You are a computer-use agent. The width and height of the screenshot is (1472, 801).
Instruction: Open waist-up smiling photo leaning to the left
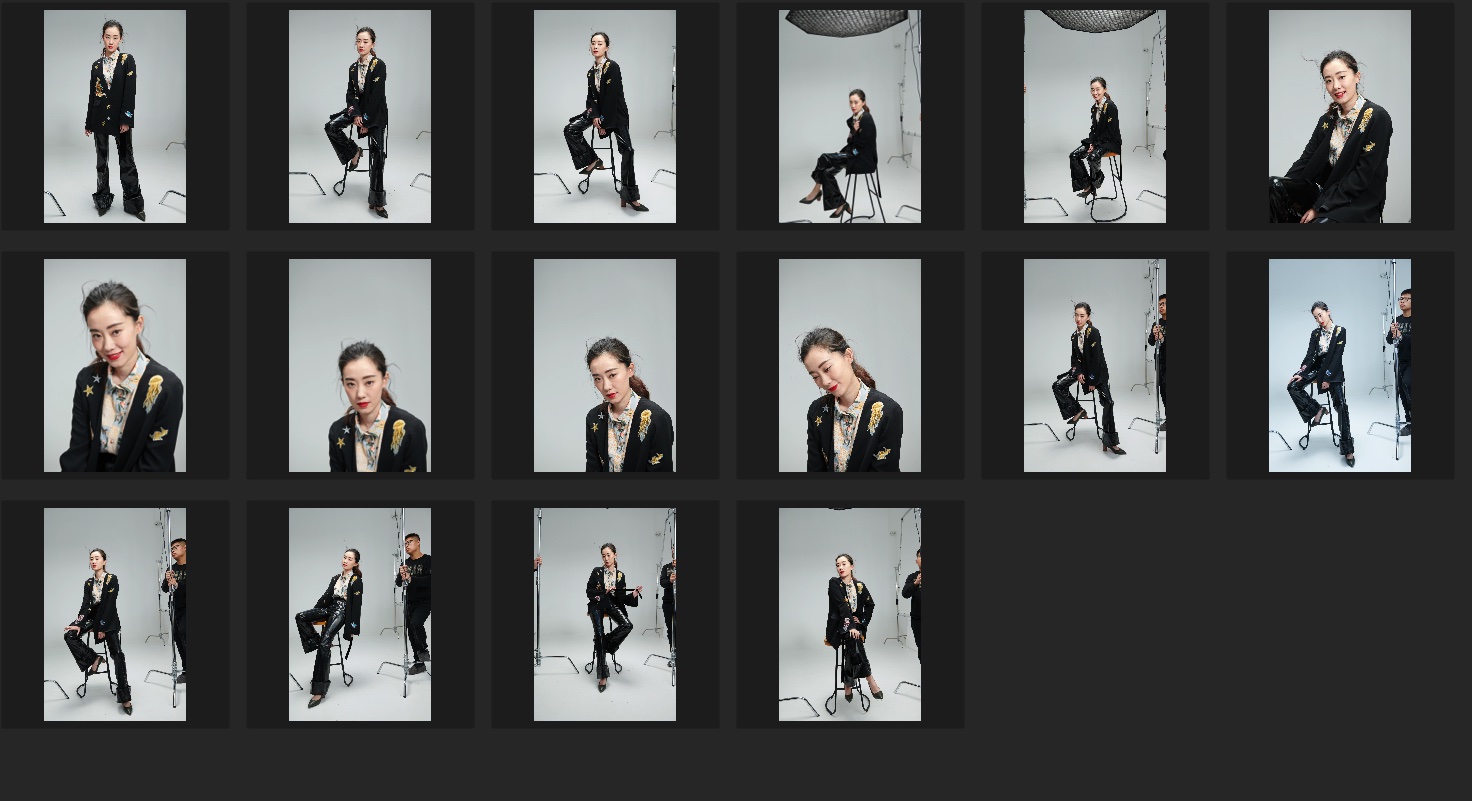pyautogui.click(x=1340, y=116)
